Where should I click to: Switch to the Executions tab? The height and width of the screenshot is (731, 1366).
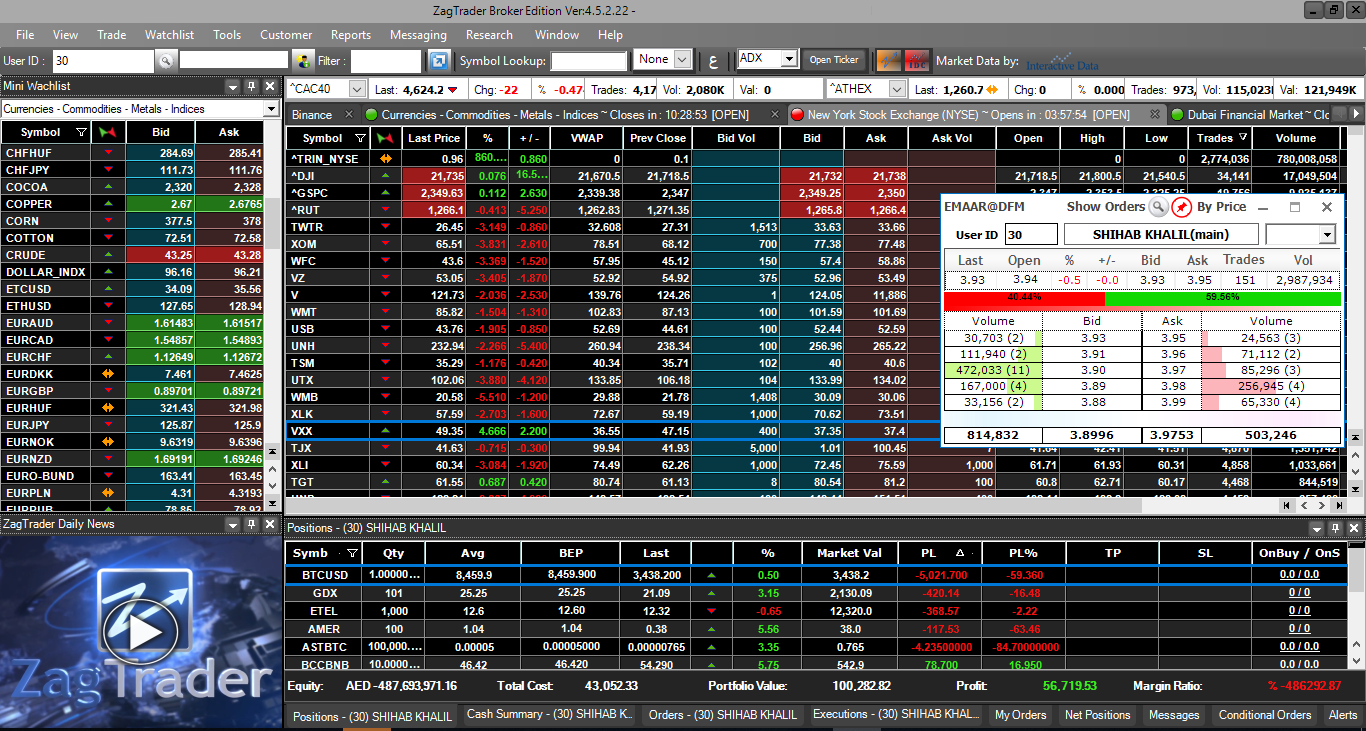coord(896,715)
